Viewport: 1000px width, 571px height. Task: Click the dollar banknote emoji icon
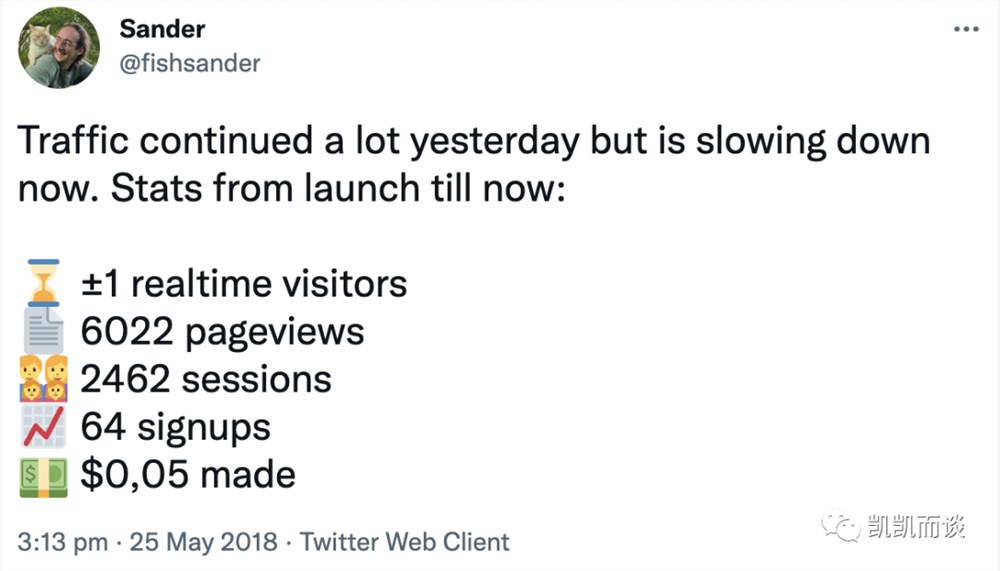[x=43, y=476]
